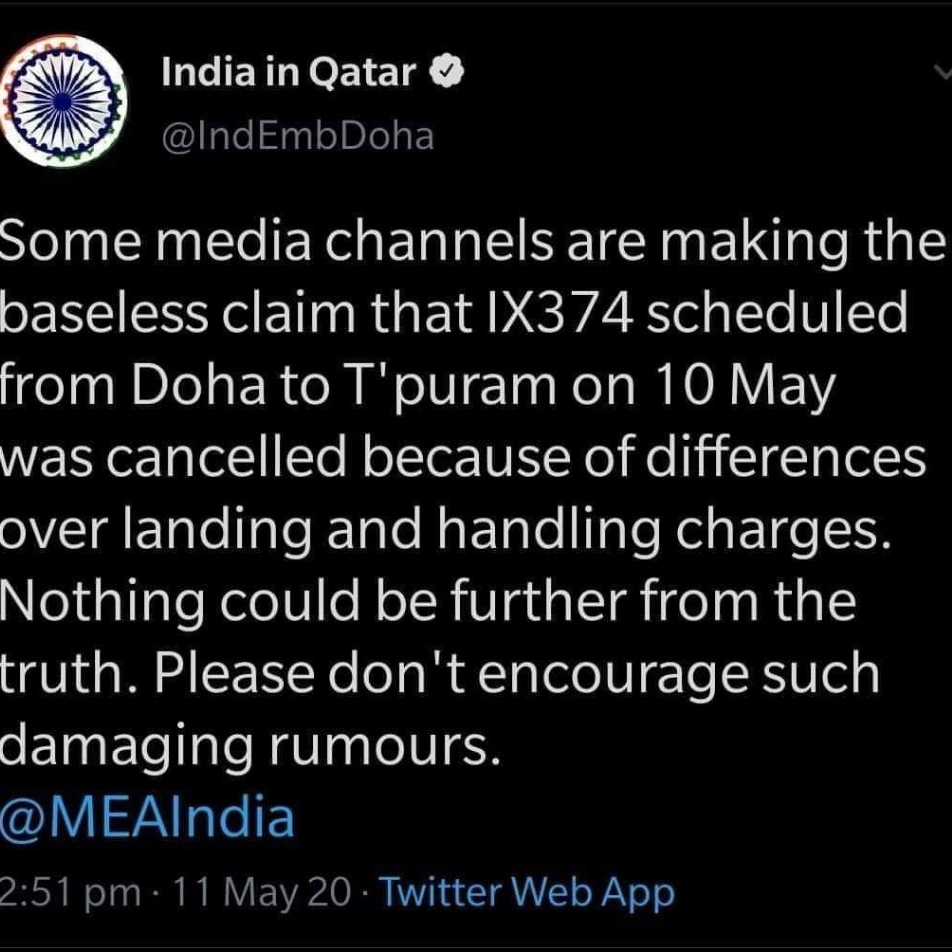
Task: Select the text '10 May' in tweet
Action: pyautogui.click(x=744, y=387)
